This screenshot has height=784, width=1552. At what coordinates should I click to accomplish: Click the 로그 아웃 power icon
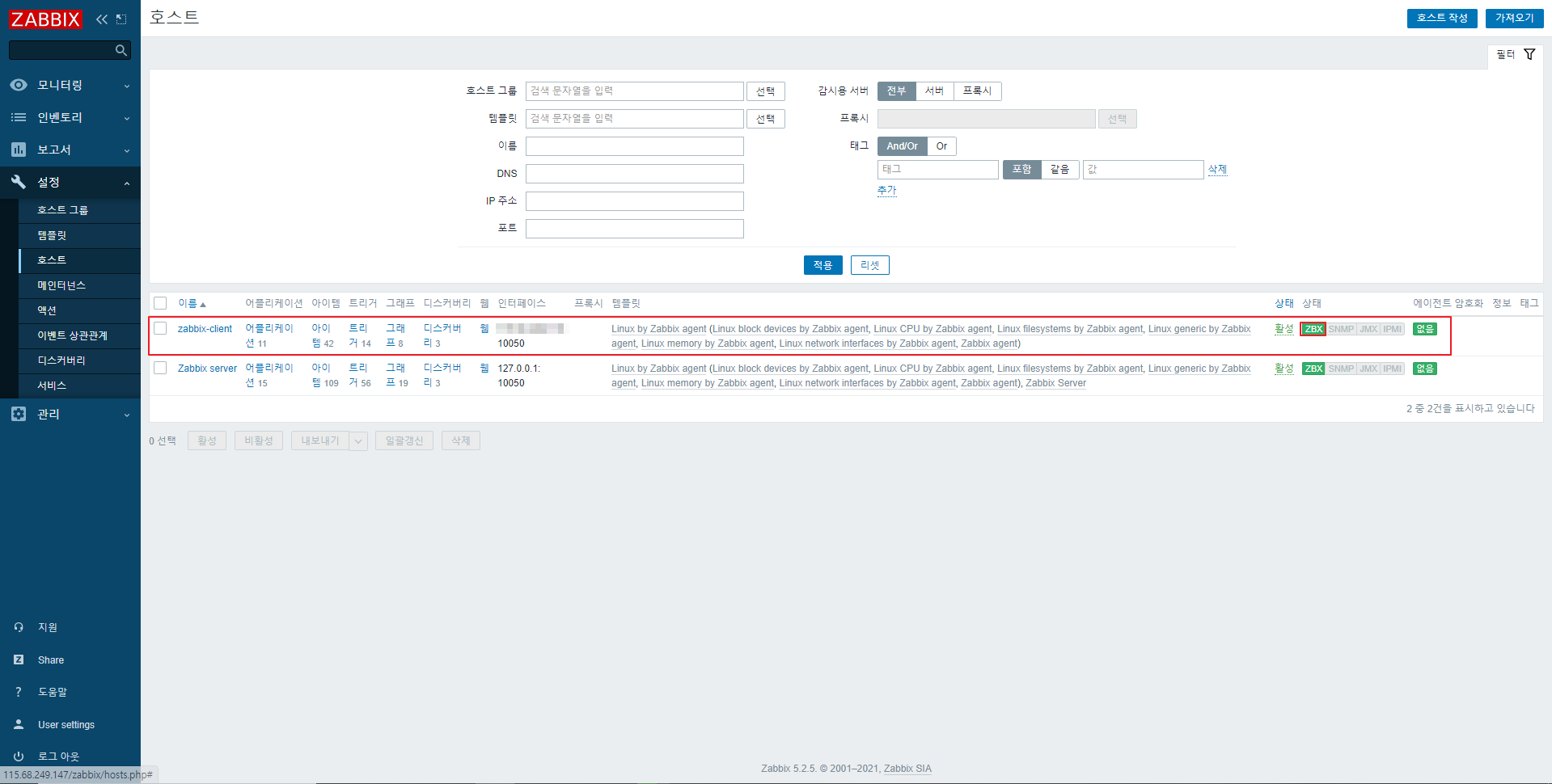tap(19, 757)
